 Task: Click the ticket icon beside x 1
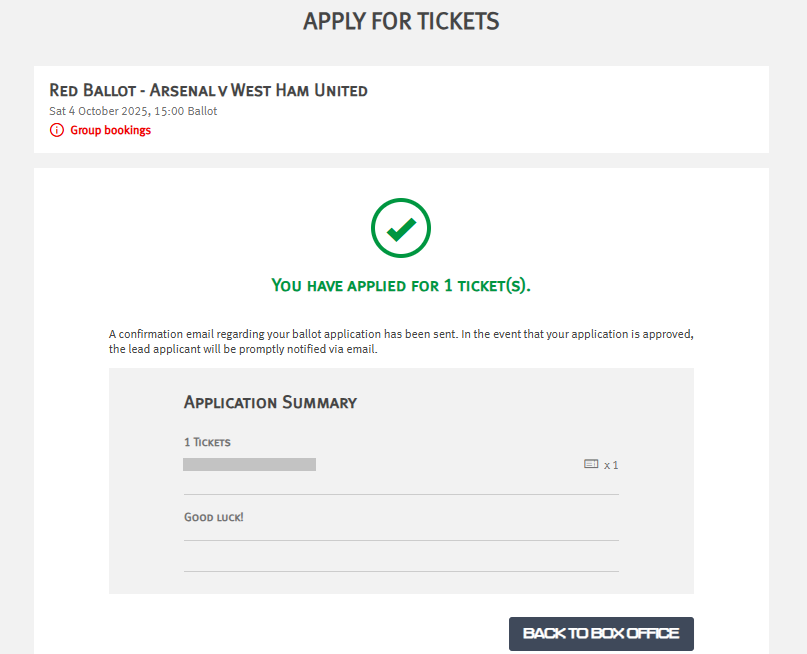tap(590, 464)
